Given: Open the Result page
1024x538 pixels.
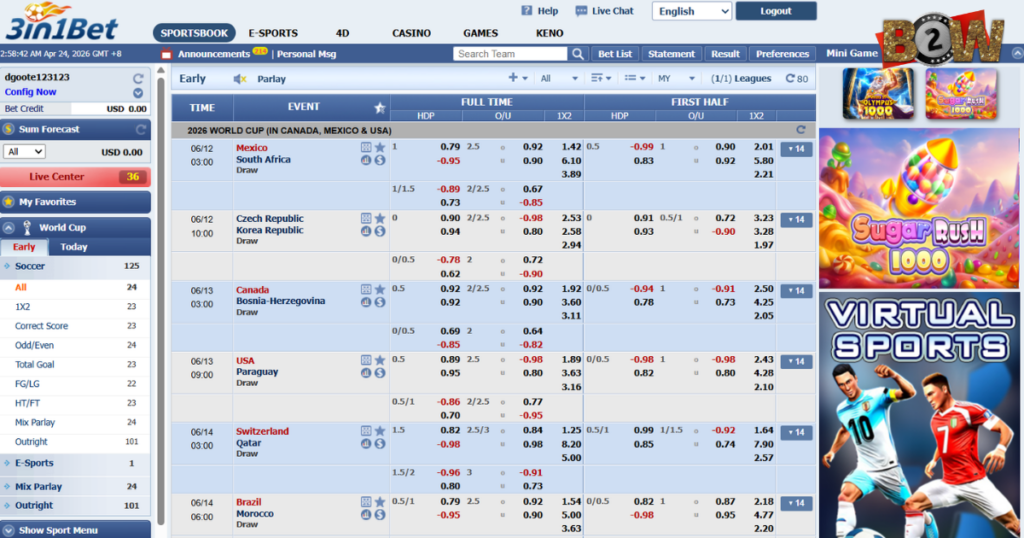Looking at the screenshot, I should [x=725, y=54].
